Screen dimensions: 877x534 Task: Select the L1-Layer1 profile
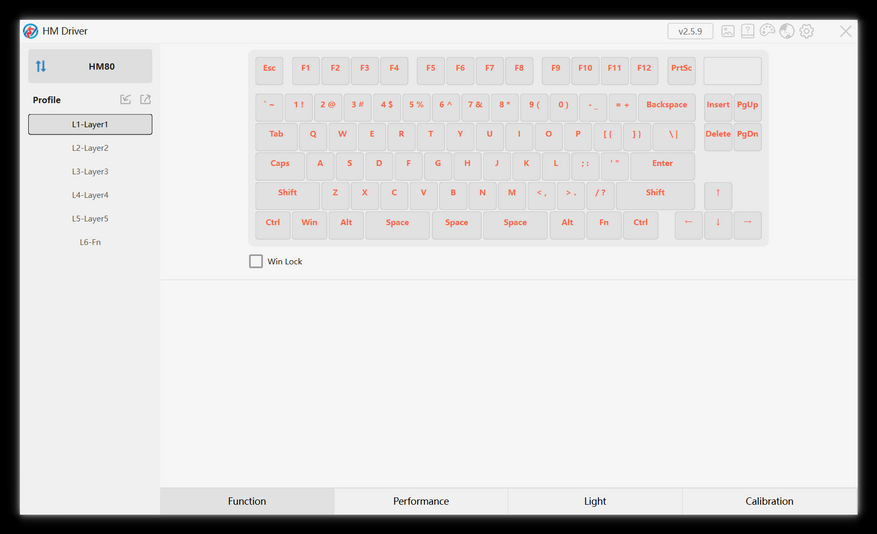click(90, 124)
